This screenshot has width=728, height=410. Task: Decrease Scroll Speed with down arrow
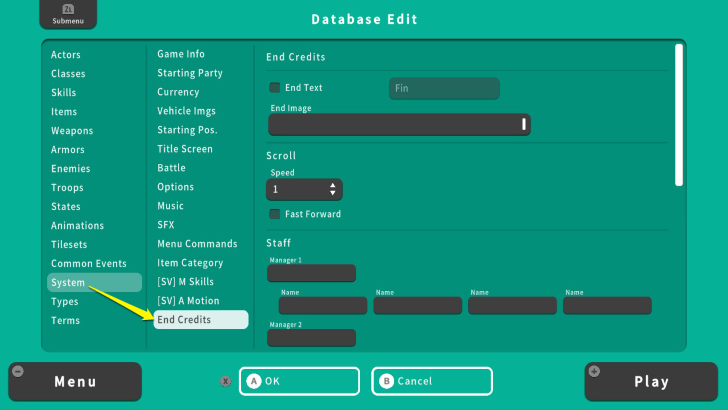click(332, 193)
